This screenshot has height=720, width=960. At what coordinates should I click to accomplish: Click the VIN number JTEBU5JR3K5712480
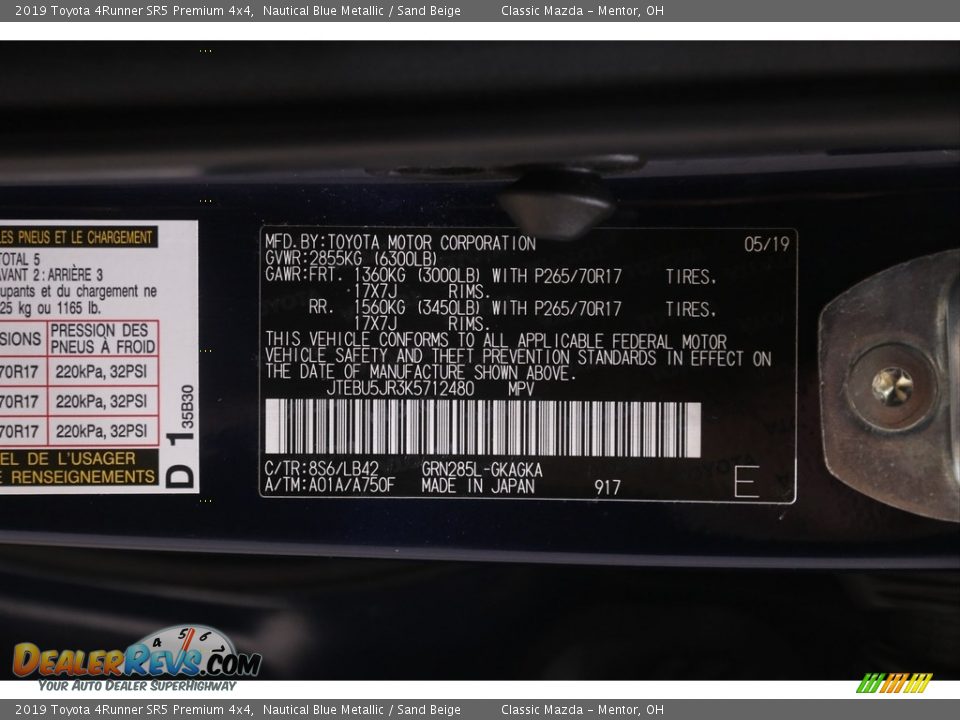pos(399,388)
